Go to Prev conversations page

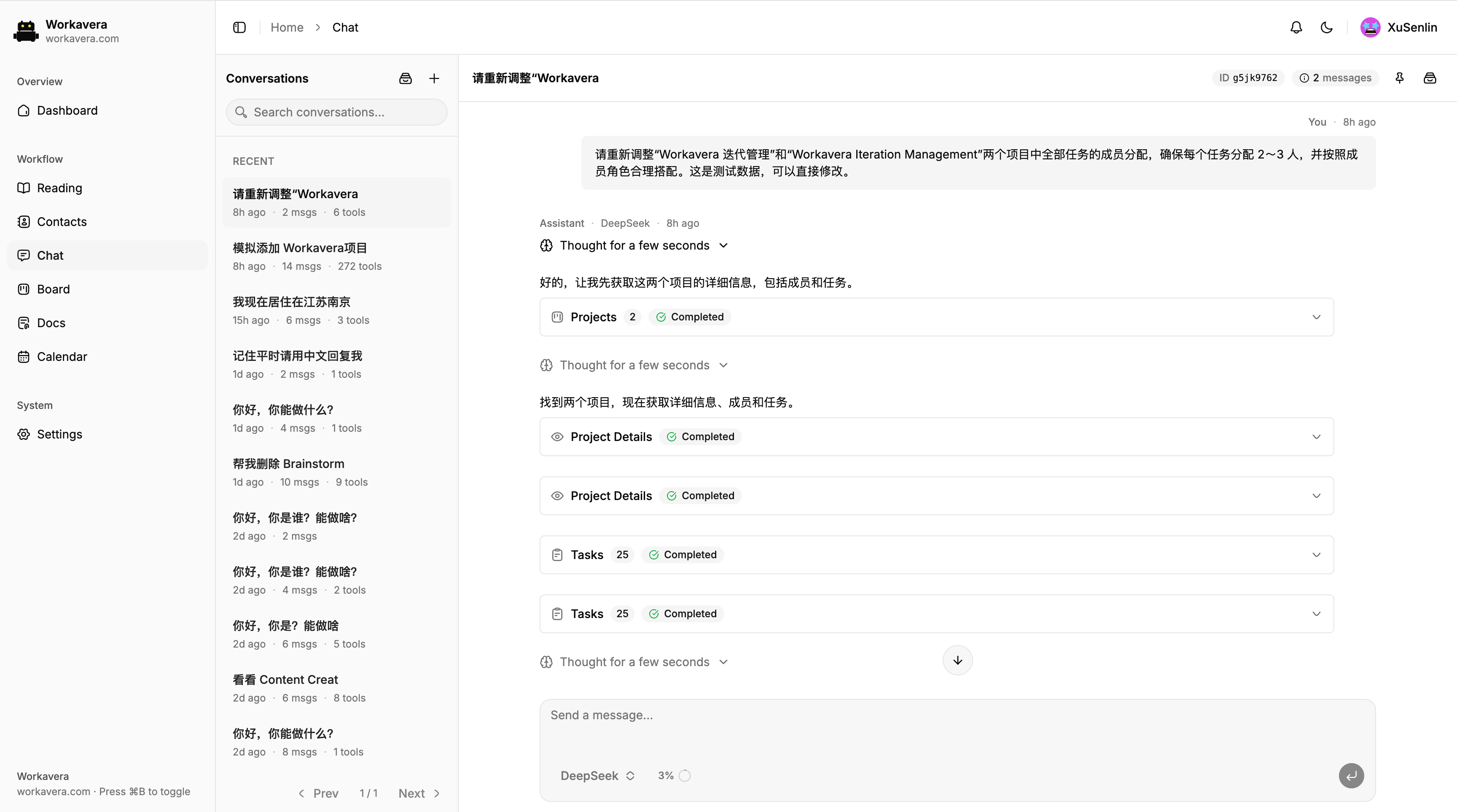coord(318,793)
